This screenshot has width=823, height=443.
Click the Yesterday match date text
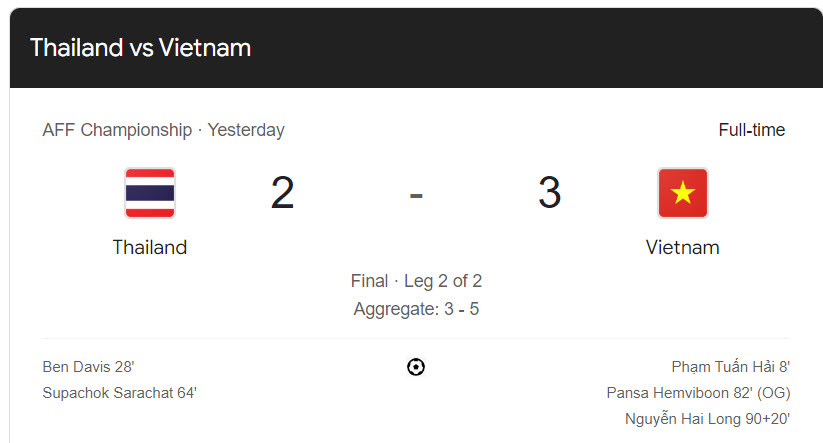coord(246,130)
